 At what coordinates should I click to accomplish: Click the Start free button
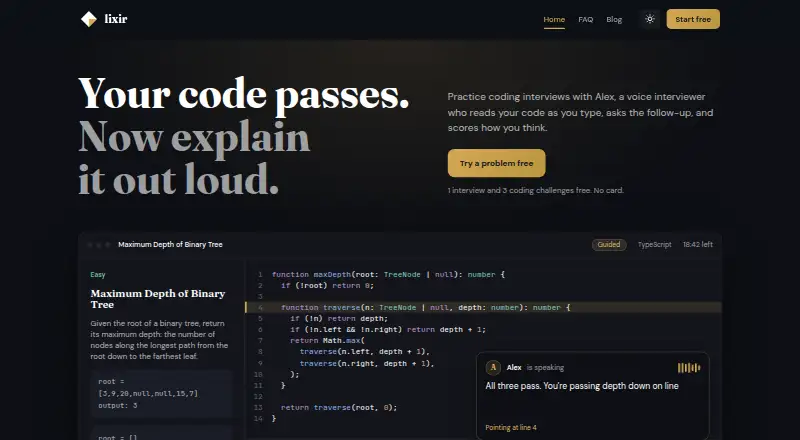(x=693, y=19)
